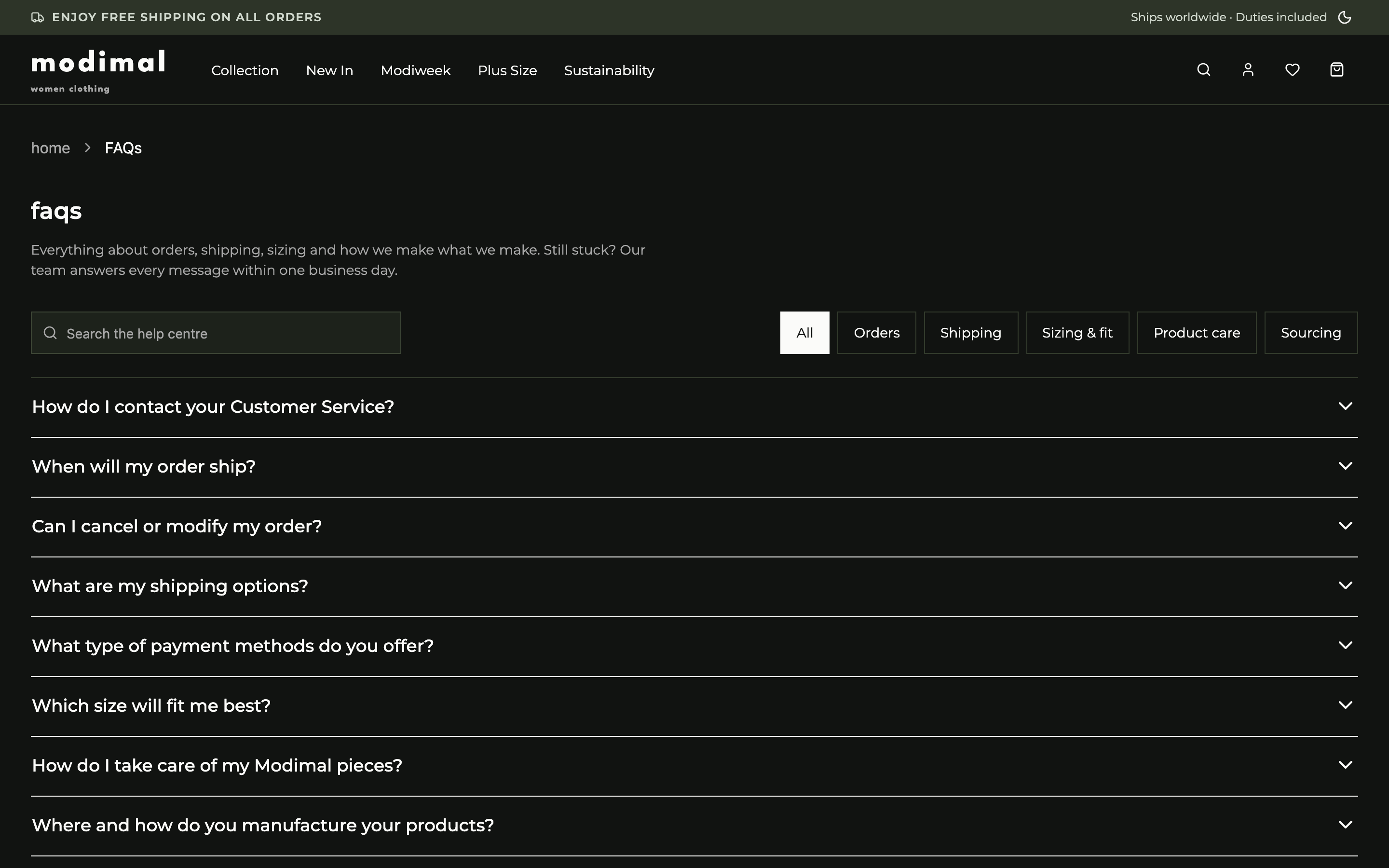Screen dimensions: 1389x868
Task: Open the Sustainability menu
Action: [609, 70]
